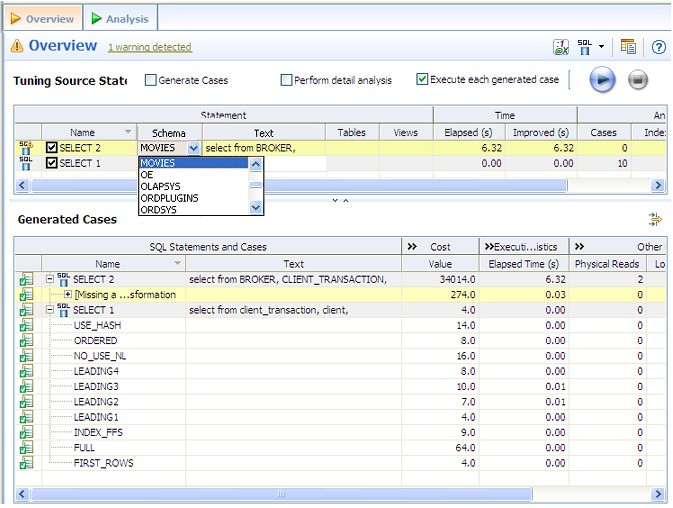Click the case icon next to FIRST_ROWS

click(25, 463)
